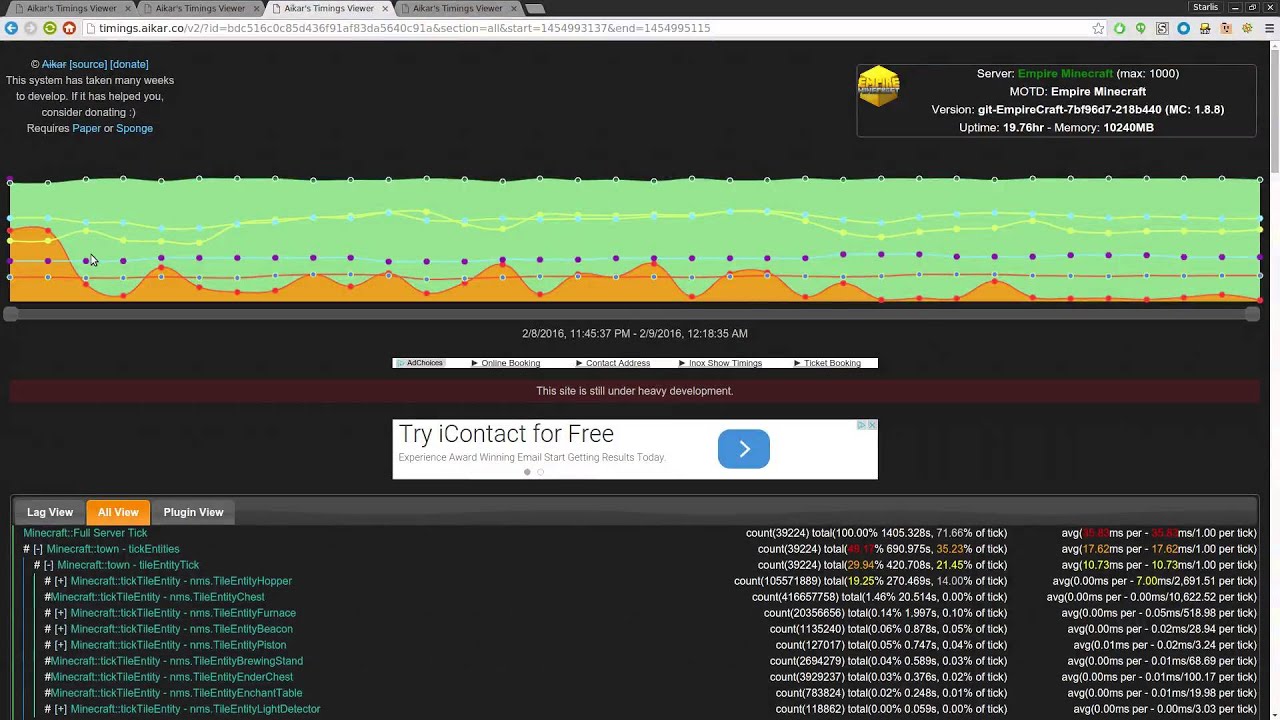
Task: Click the yellow block extension icon
Action: (x=1205, y=28)
